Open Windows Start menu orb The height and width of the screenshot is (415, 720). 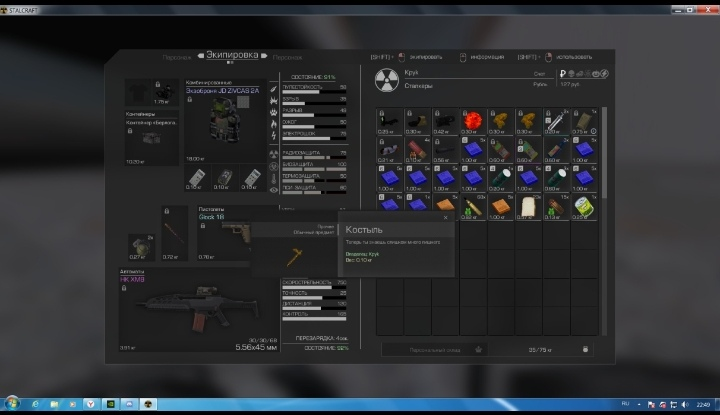point(12,404)
